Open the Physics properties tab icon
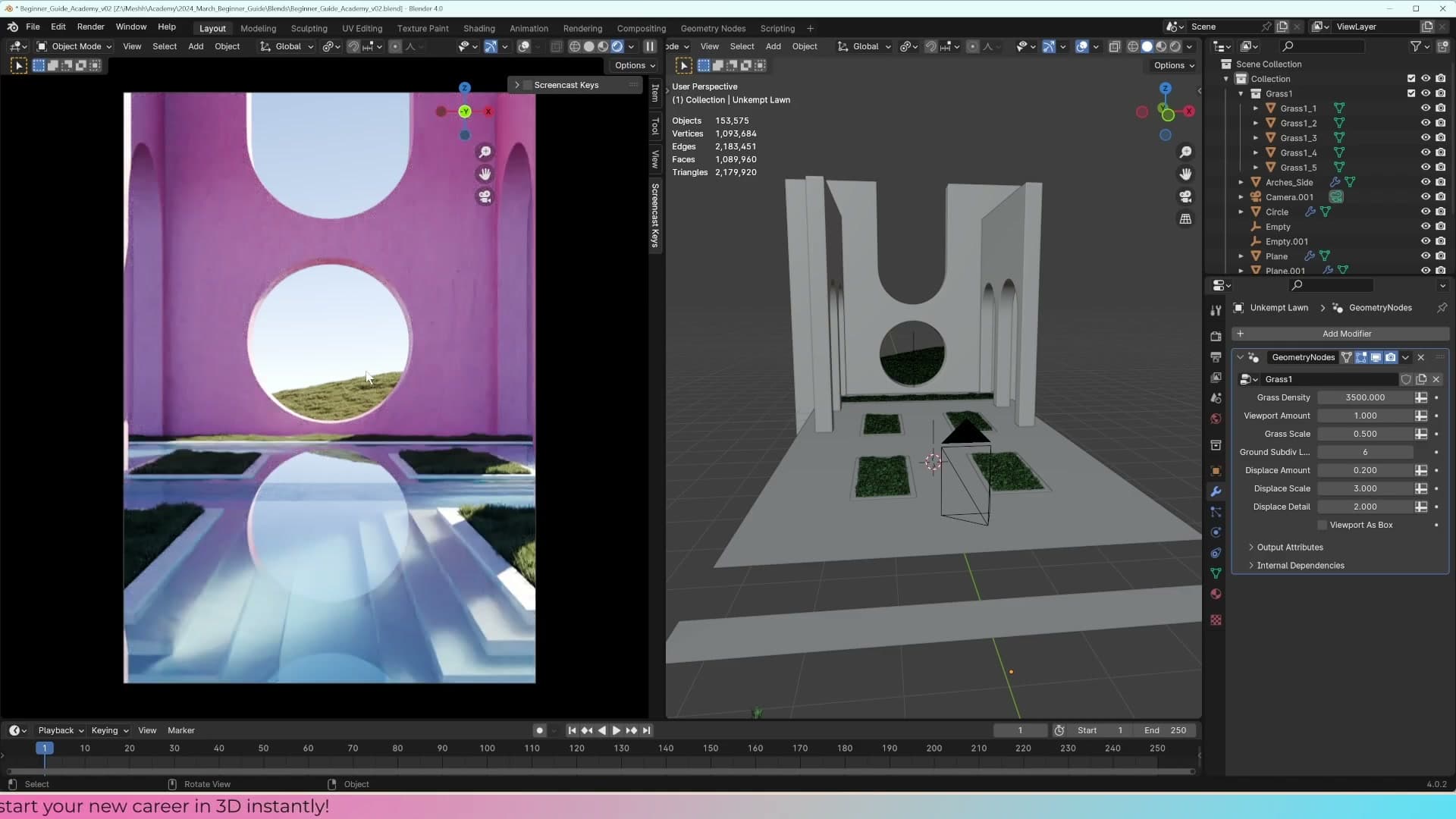This screenshot has width=1456, height=819. coord(1216,532)
